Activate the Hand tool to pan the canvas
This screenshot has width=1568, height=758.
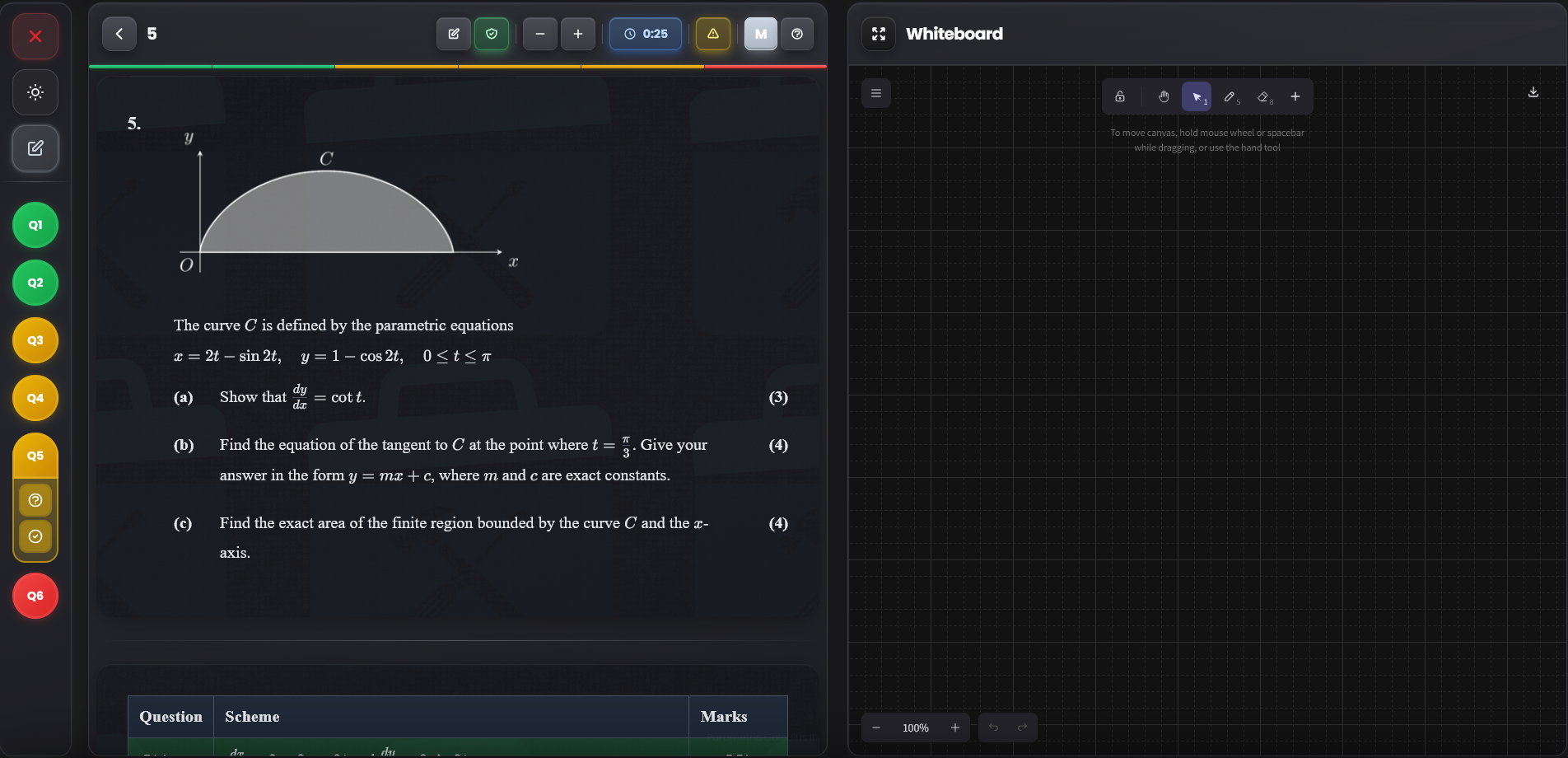coord(1163,96)
